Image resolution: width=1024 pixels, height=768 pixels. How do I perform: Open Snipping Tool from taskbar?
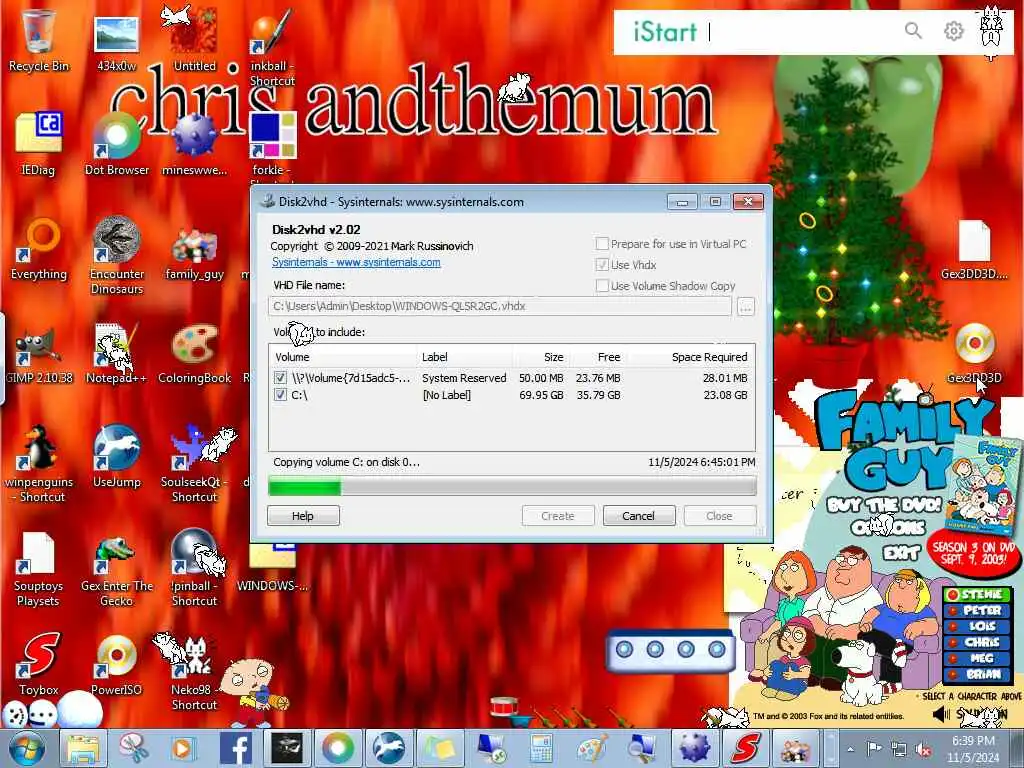(133, 748)
